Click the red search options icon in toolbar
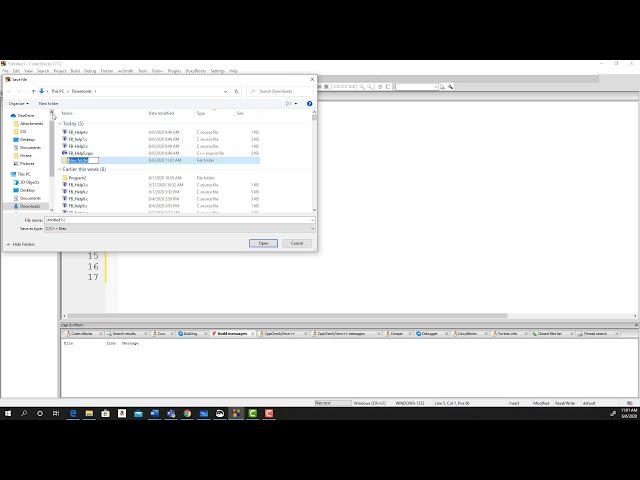 pyautogui.click(x=450, y=87)
